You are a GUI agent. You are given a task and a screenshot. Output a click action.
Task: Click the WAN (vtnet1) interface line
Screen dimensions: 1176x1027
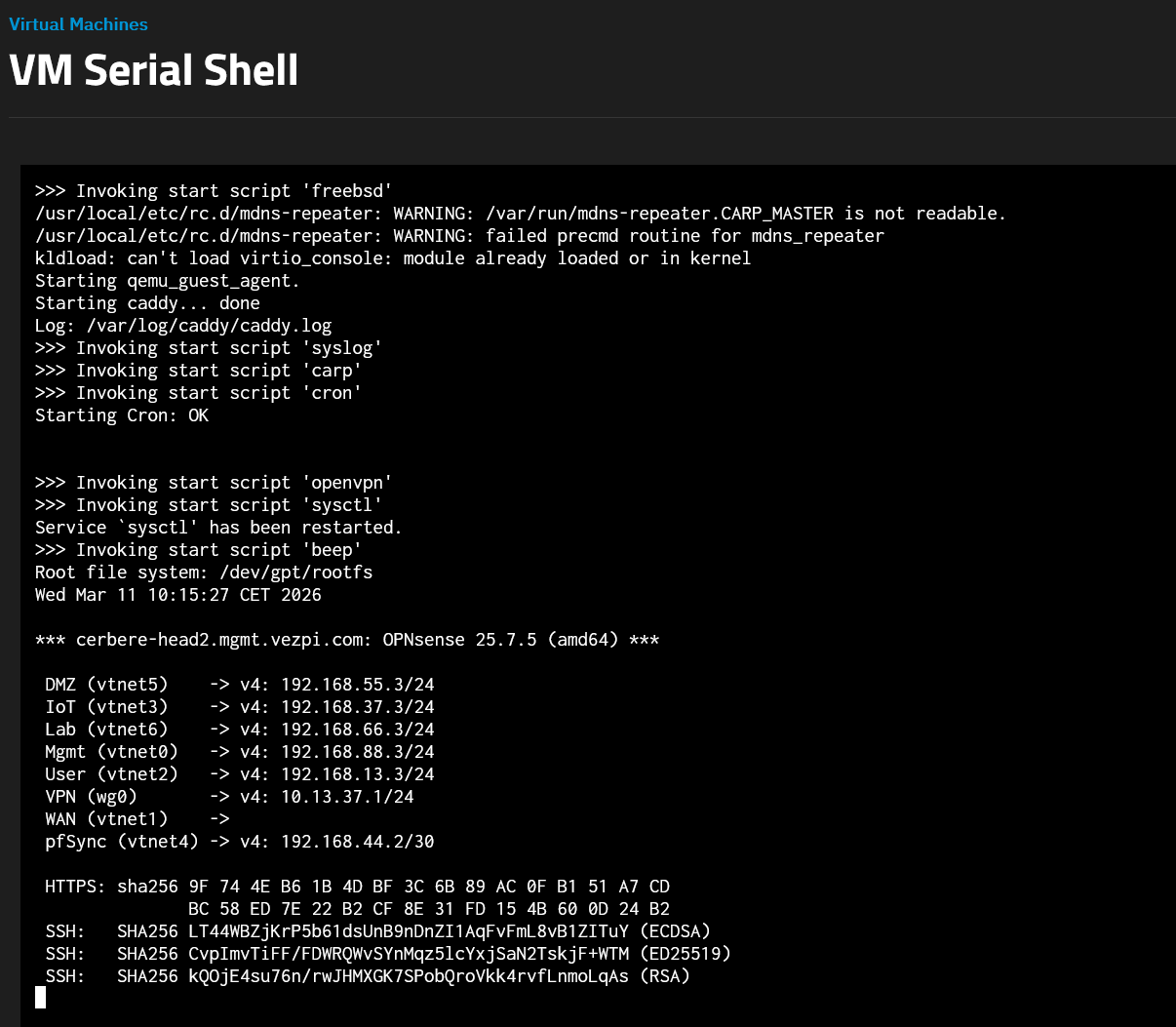point(106,819)
